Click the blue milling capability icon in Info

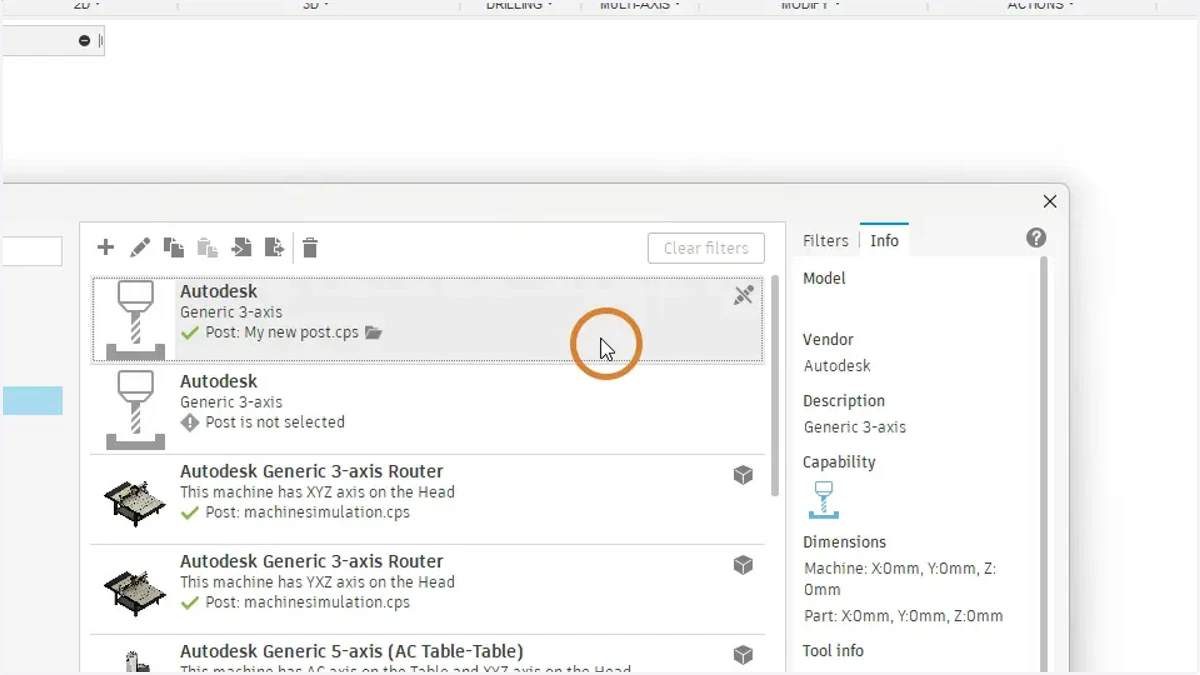(x=824, y=500)
